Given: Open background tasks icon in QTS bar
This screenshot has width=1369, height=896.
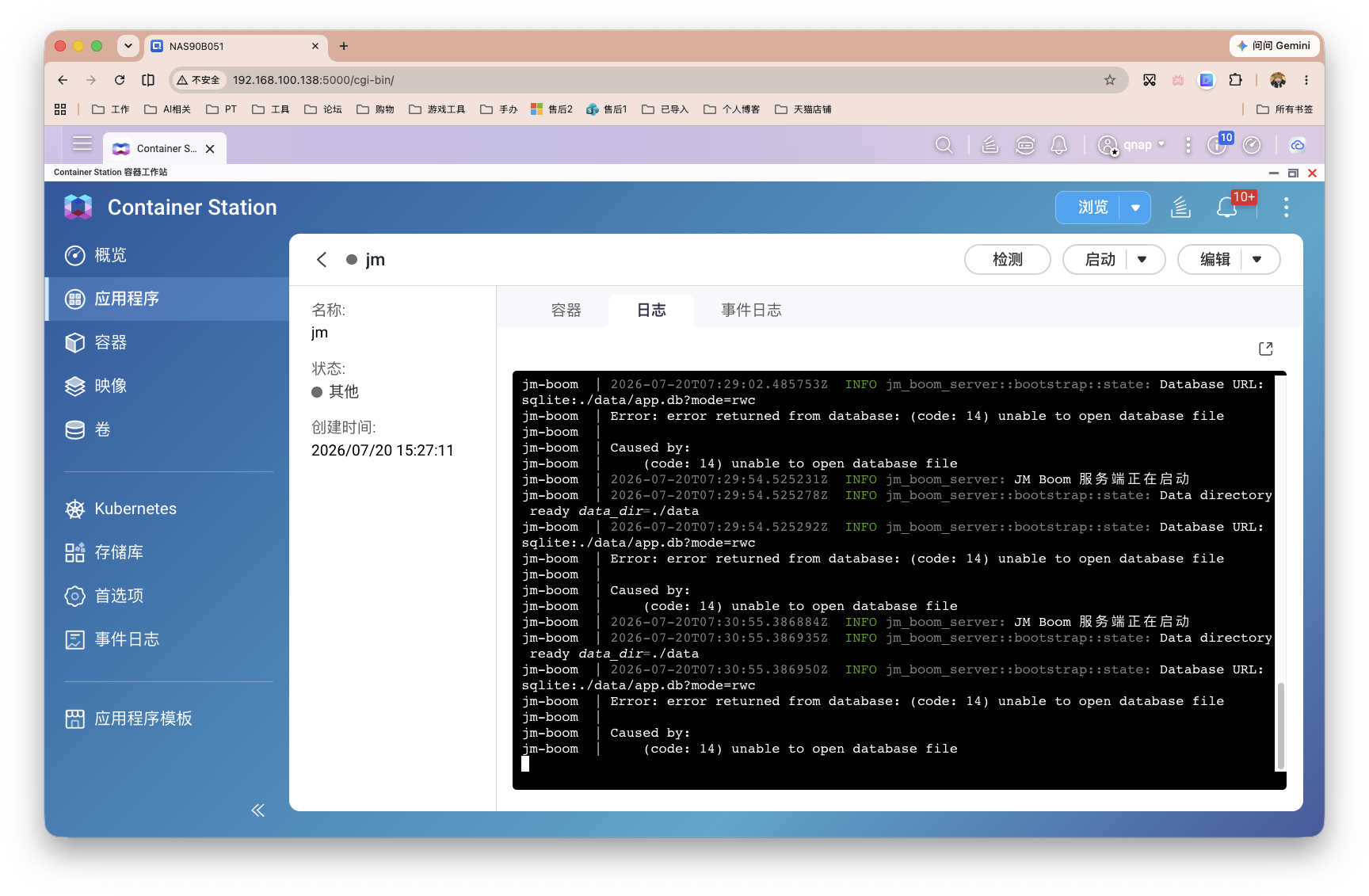Looking at the screenshot, I should click(x=990, y=145).
